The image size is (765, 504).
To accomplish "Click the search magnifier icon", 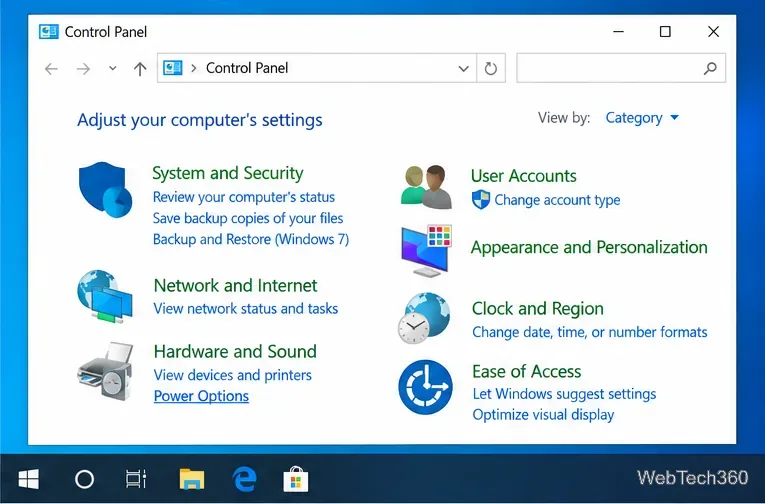I will click(710, 68).
